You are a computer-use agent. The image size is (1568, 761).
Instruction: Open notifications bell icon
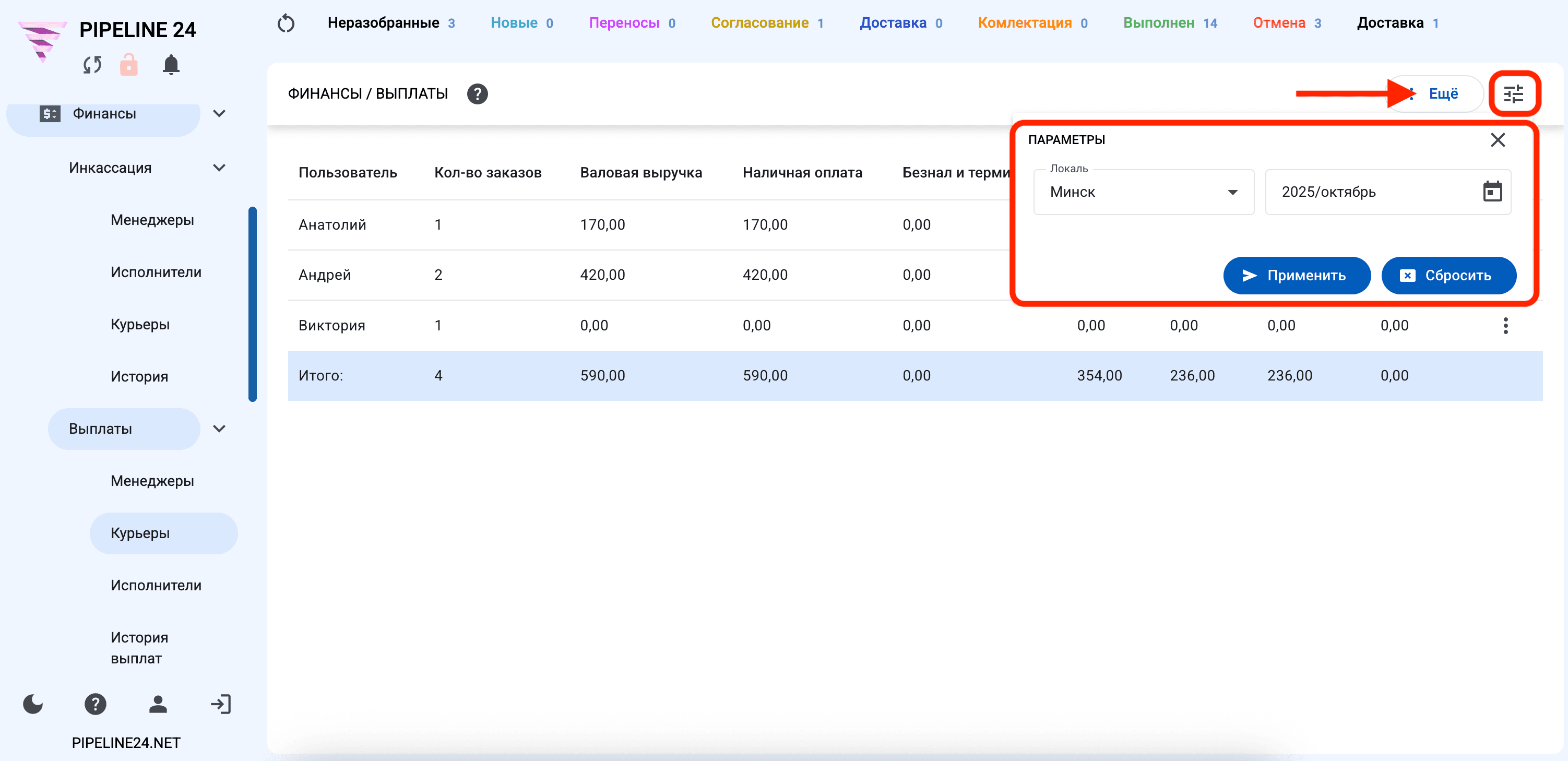(x=171, y=65)
